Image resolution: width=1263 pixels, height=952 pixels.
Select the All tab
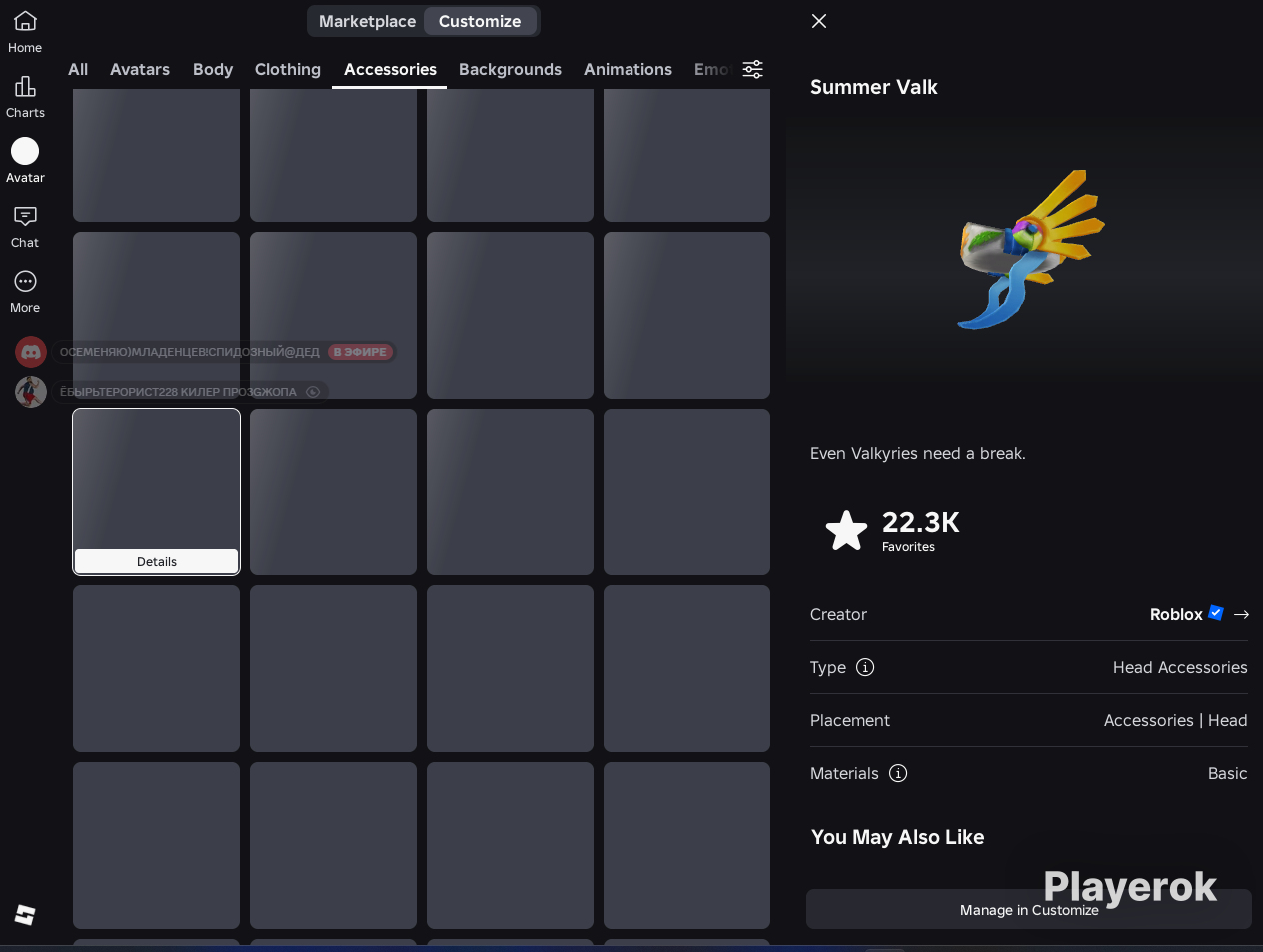(78, 69)
